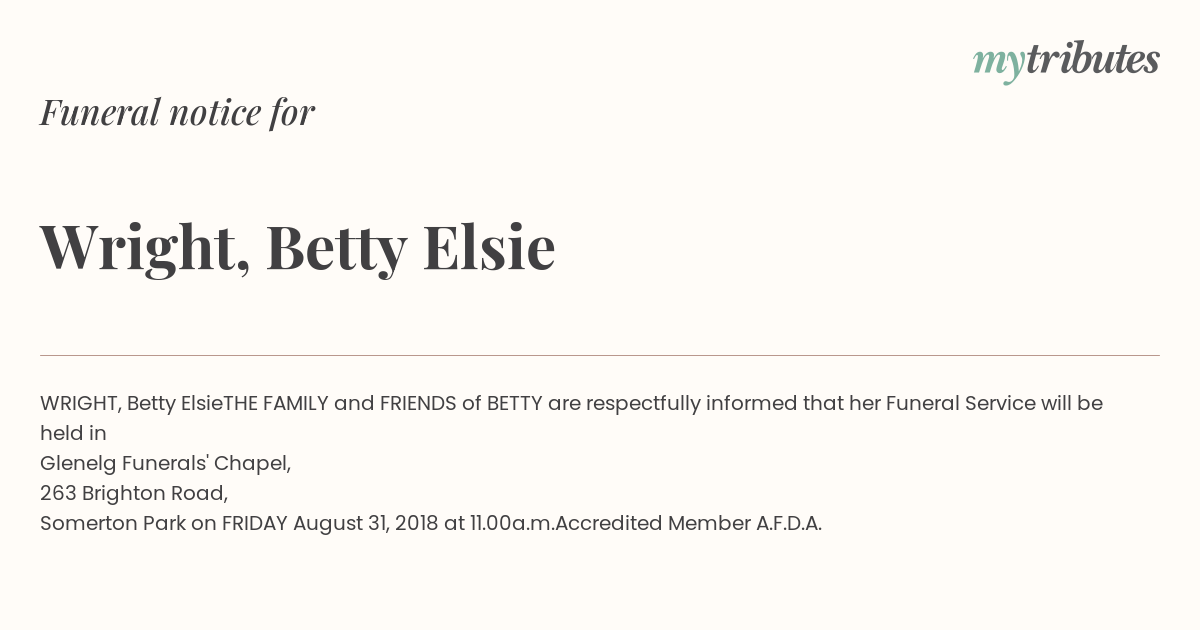Click "Glenelg Funerals' Chapel," text line
The width and height of the screenshot is (1200, 630).
click(x=166, y=464)
